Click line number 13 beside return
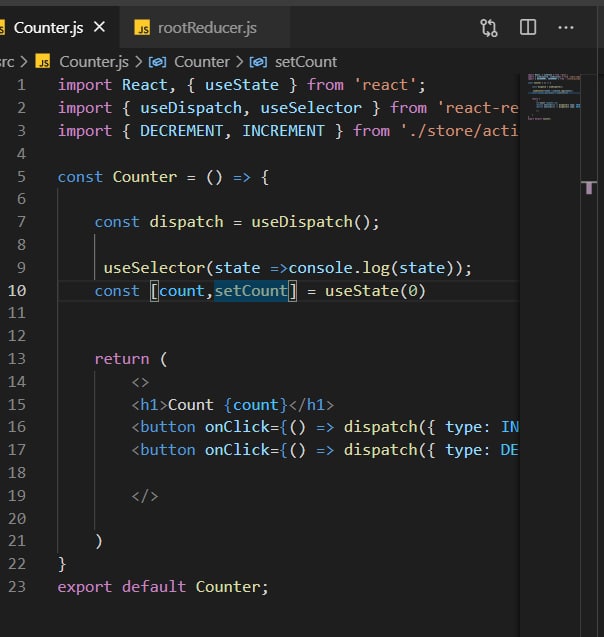 coord(18,359)
